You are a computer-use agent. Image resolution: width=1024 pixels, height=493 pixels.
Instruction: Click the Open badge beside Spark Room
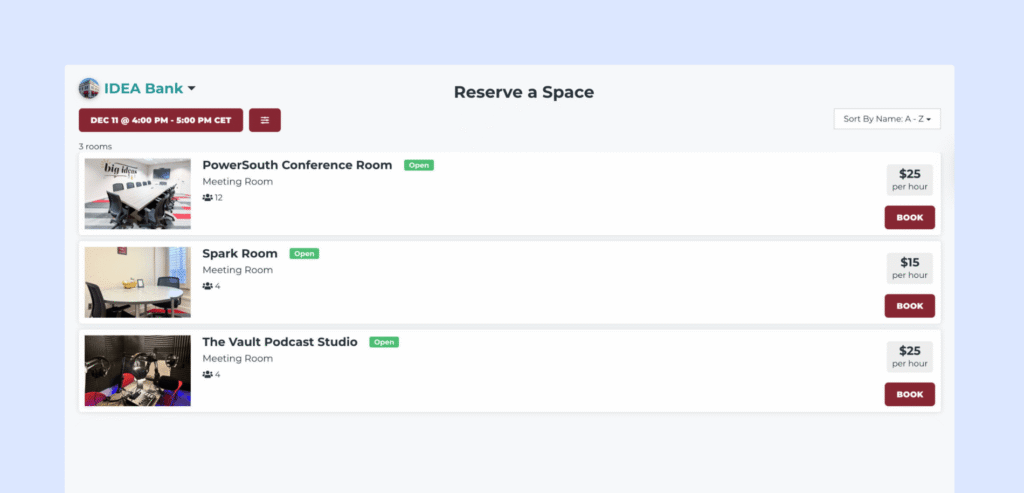click(x=304, y=253)
